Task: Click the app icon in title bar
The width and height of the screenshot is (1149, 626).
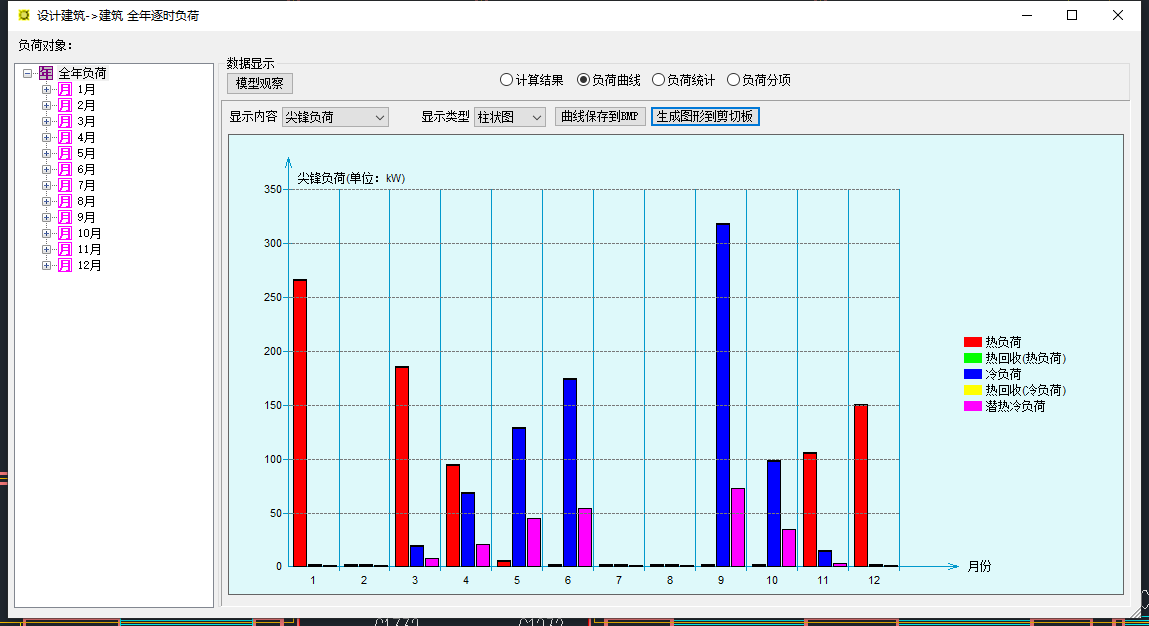Action: pos(24,15)
